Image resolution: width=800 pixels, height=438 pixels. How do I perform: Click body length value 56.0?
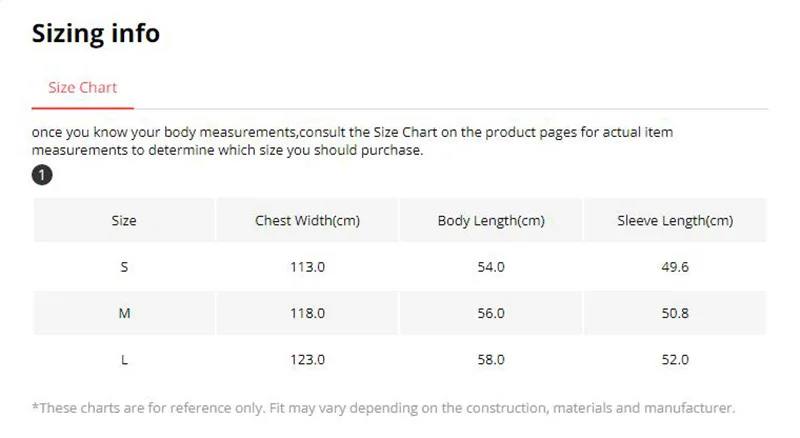click(x=491, y=313)
